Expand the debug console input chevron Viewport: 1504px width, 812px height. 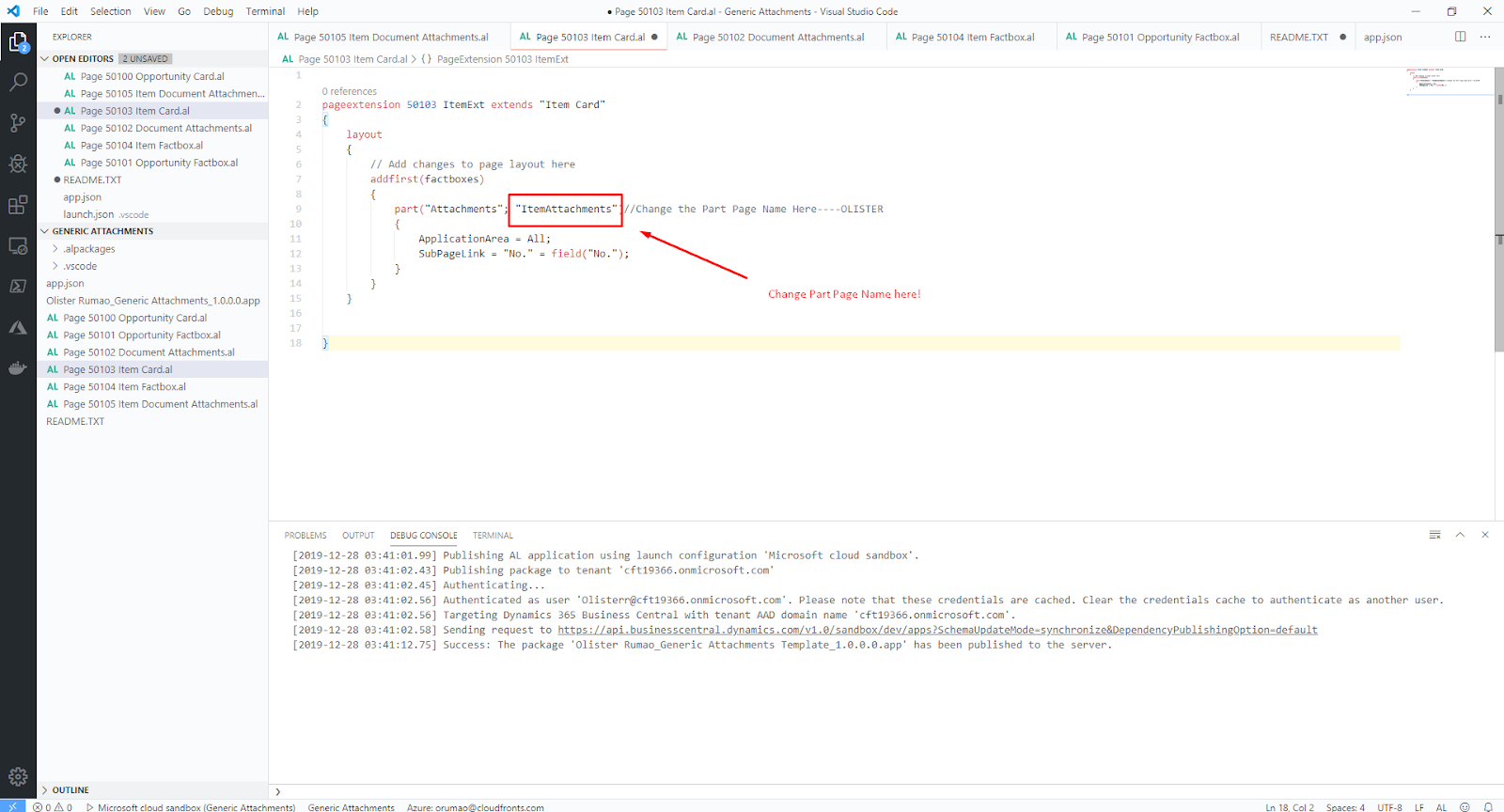[278, 791]
